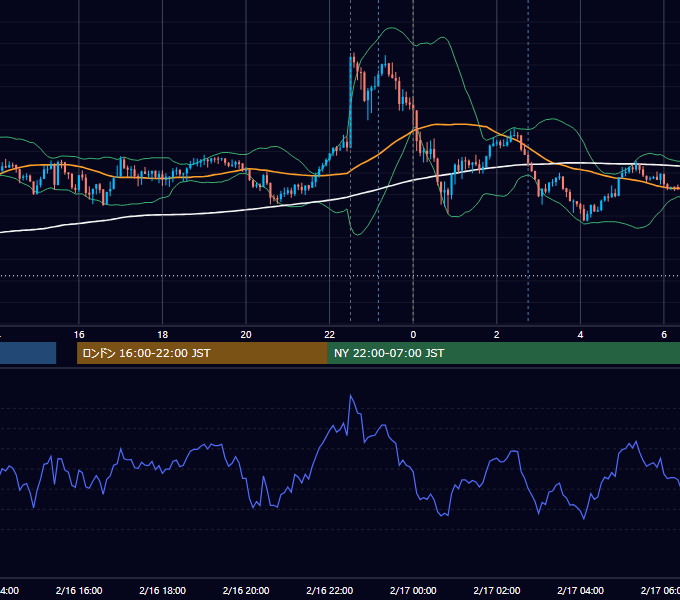The height and width of the screenshot is (600, 680).
Task: Click the 2/17 02:00 time label
Action: (x=497, y=590)
